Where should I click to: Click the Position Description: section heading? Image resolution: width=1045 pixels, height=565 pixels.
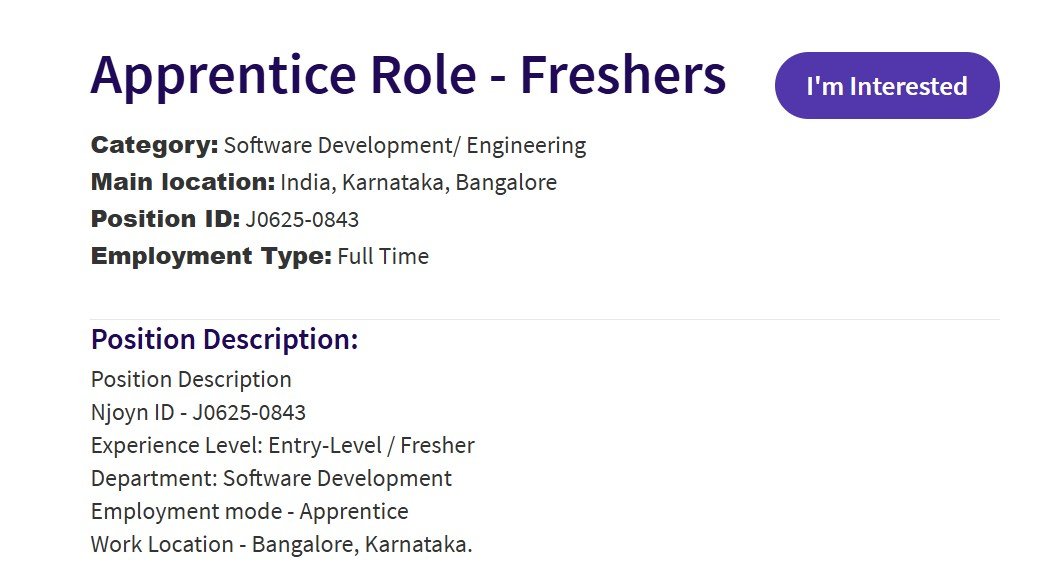(x=225, y=340)
